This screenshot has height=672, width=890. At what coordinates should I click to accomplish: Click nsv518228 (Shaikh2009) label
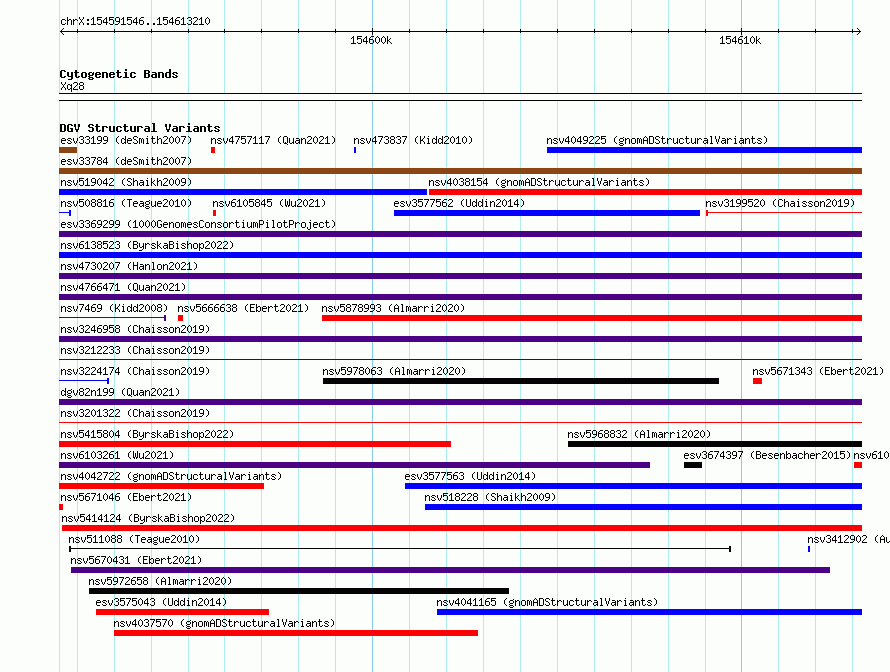tap(490, 497)
